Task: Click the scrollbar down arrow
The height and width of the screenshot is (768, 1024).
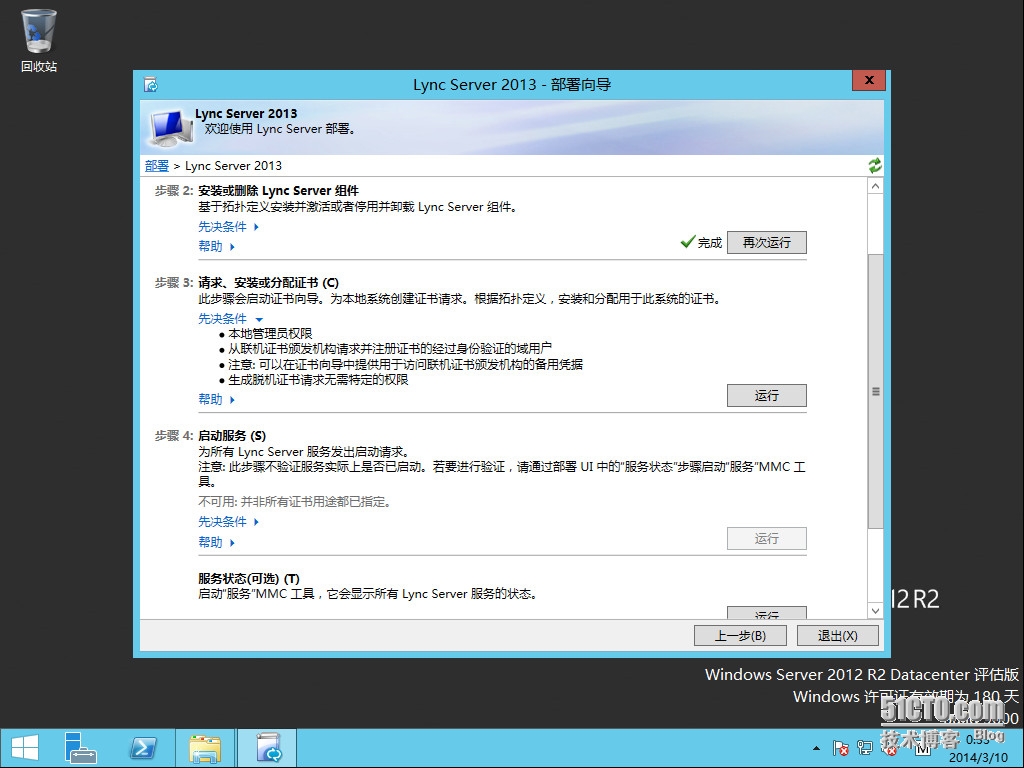Action: click(875, 611)
